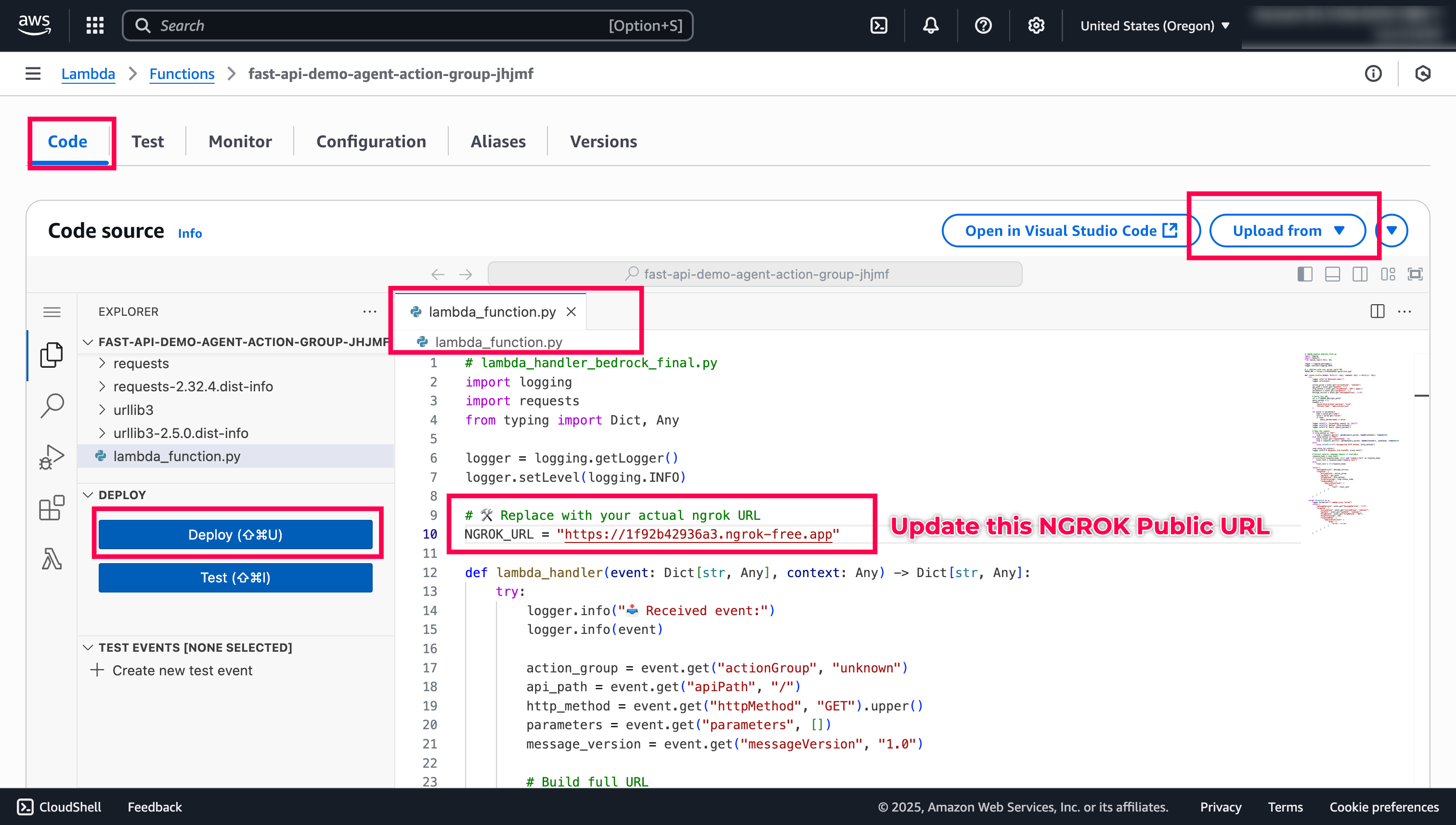Click the Lambda icon in editor sidebar
Image resolution: width=1456 pixels, height=825 pixels.
(x=52, y=559)
